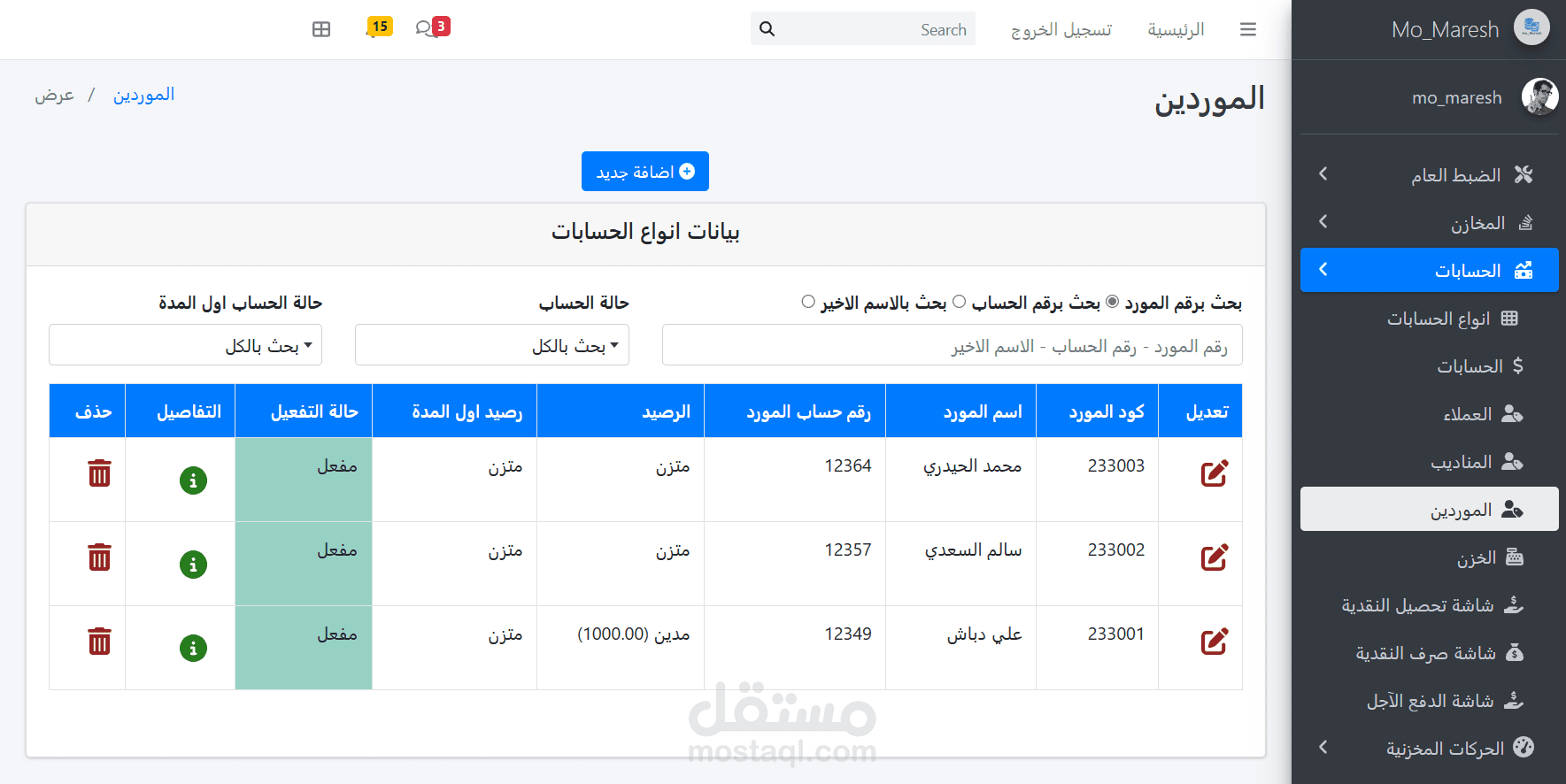Select radio بحث بالاسم الاخير
This screenshot has width=1566, height=784.
808,302
